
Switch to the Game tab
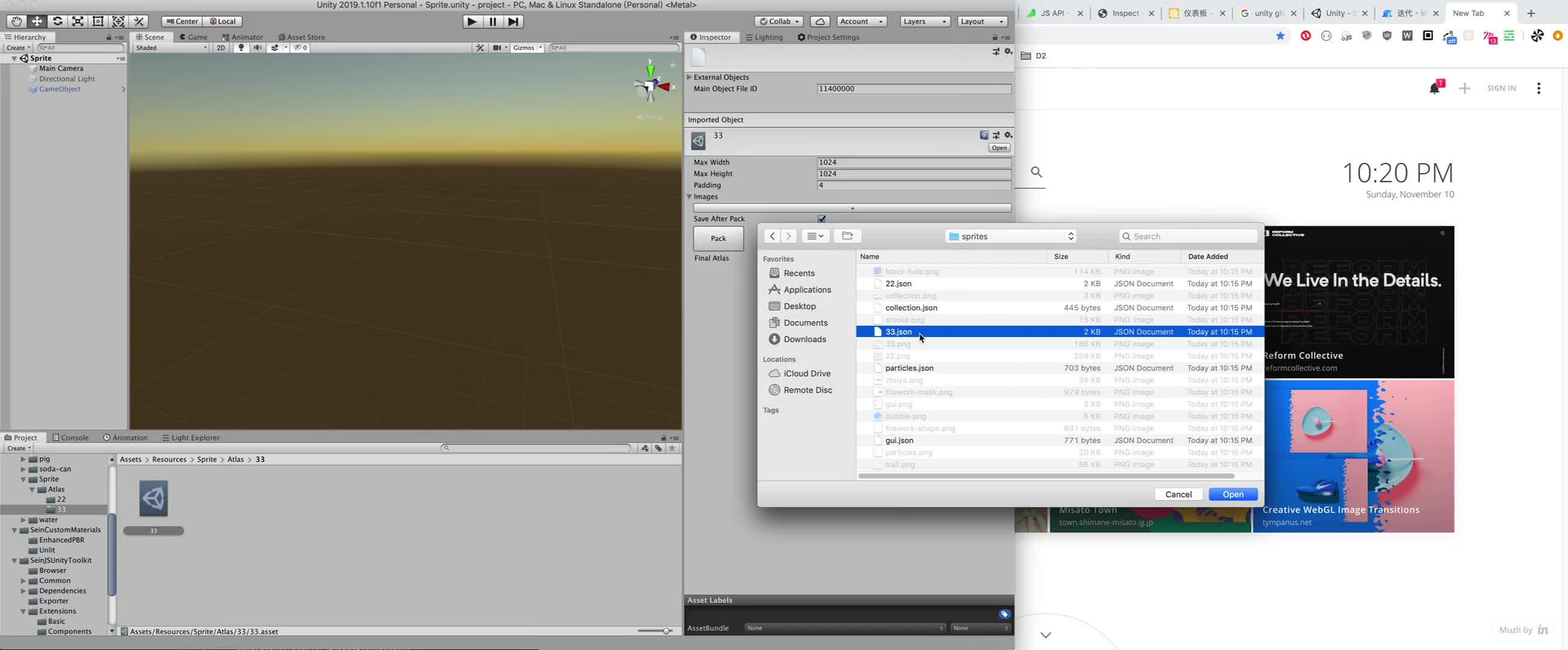(193, 37)
